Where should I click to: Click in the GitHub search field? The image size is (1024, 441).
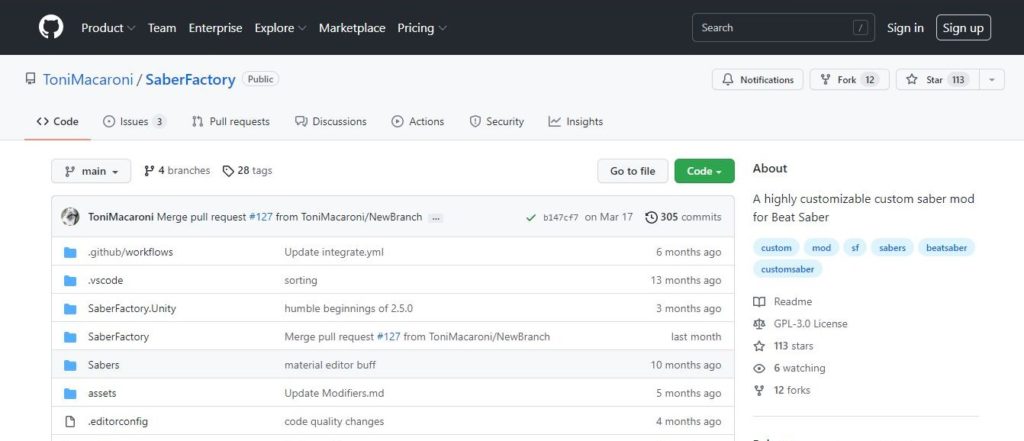[770, 28]
